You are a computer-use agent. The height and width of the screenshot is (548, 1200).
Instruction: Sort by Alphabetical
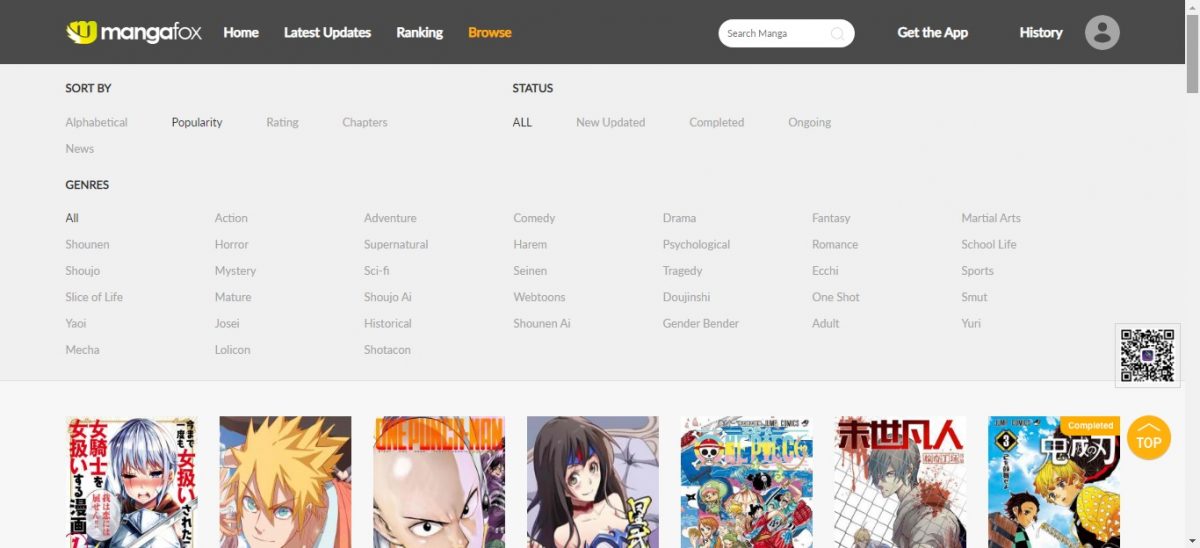click(x=96, y=122)
